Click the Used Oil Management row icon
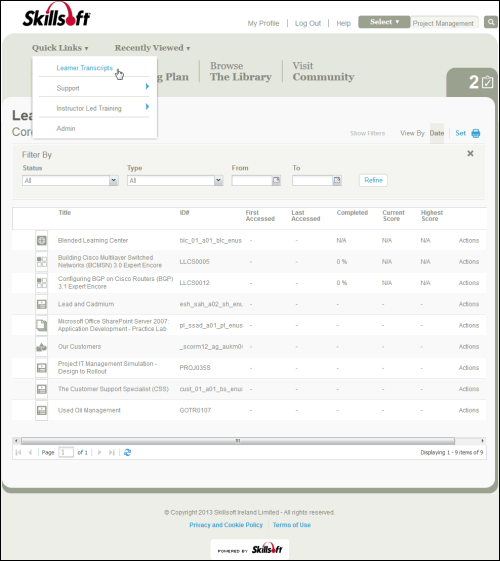The image size is (500, 561). tap(41, 410)
